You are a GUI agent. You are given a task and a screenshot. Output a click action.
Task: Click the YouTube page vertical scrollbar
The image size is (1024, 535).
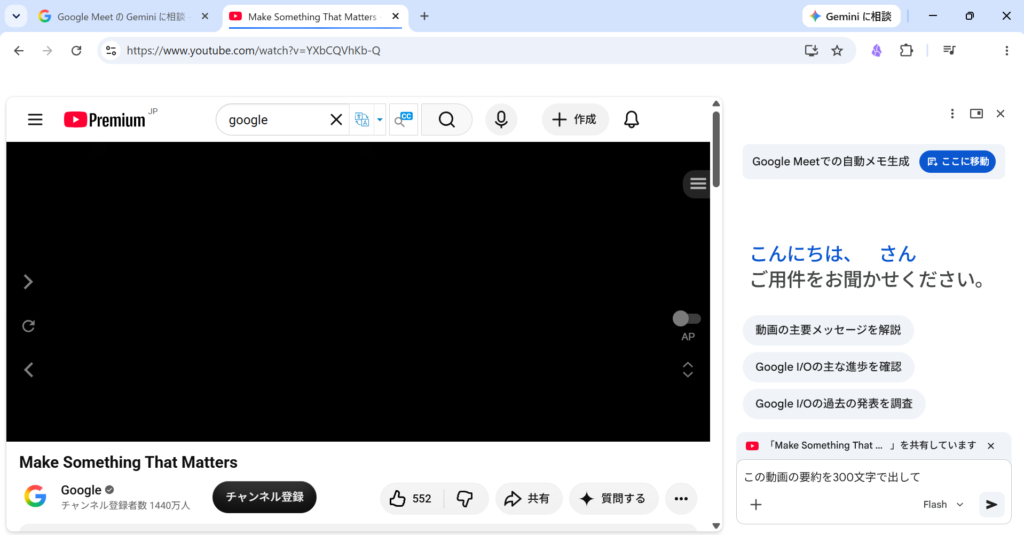point(716,150)
